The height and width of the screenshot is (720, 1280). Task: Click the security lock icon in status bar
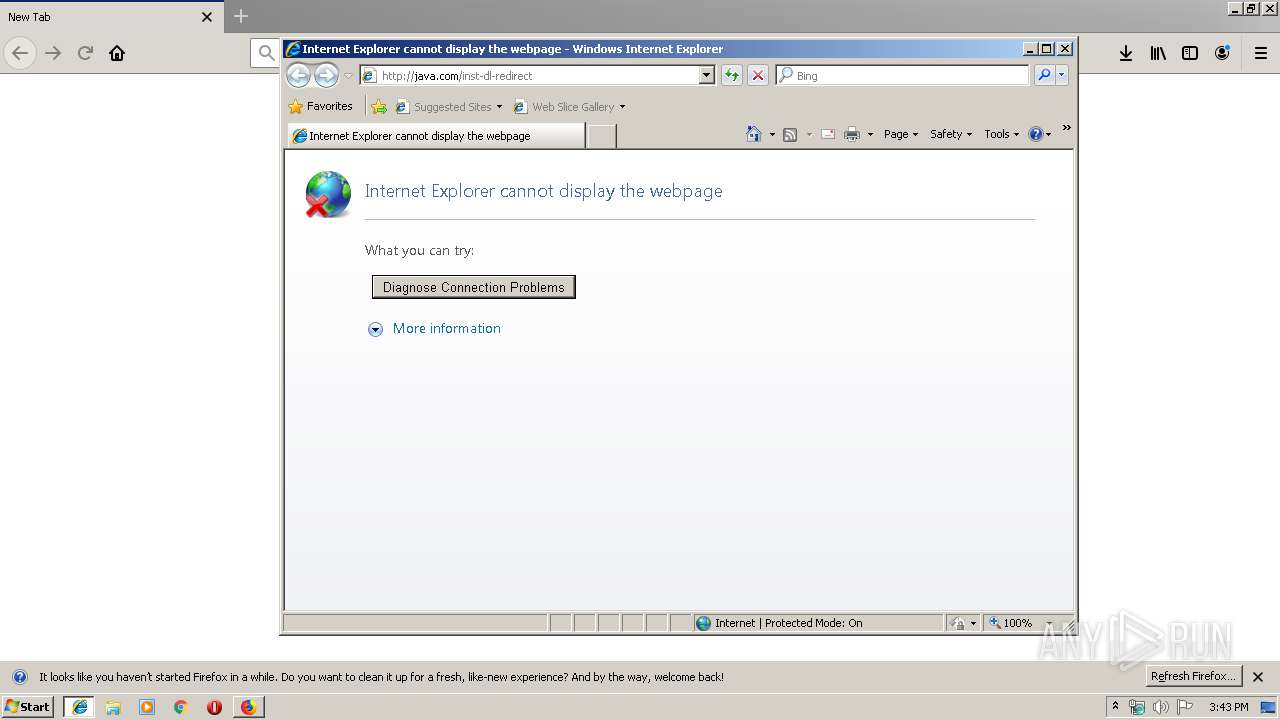[959, 623]
